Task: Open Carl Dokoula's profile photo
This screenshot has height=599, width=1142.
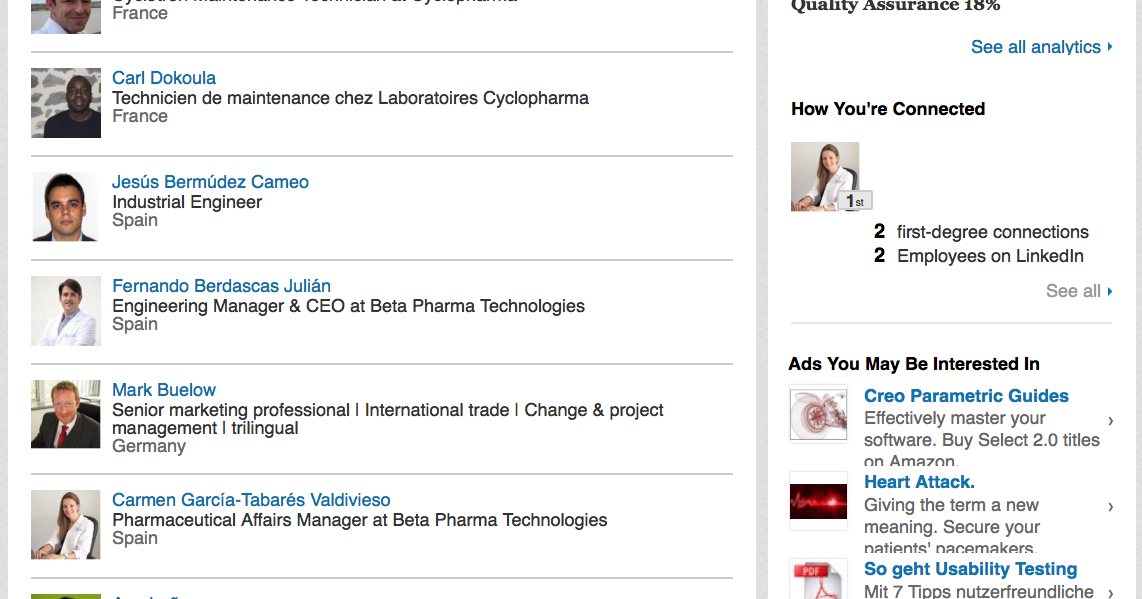Action: (x=66, y=102)
